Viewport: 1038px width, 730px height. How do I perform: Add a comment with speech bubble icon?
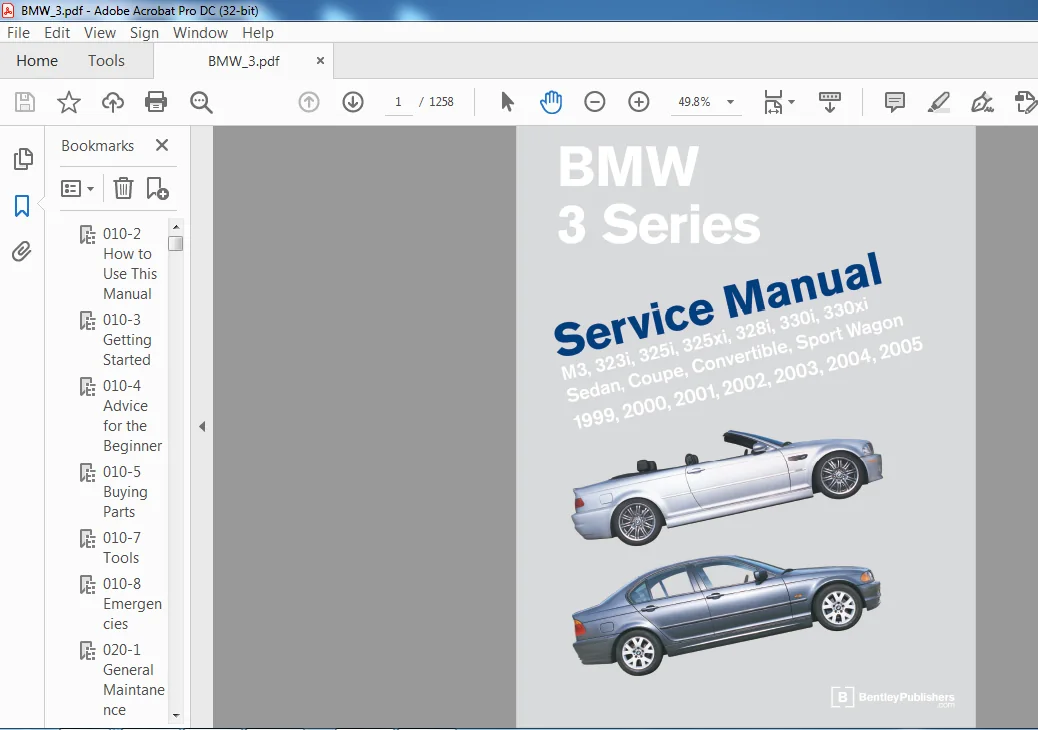click(894, 102)
